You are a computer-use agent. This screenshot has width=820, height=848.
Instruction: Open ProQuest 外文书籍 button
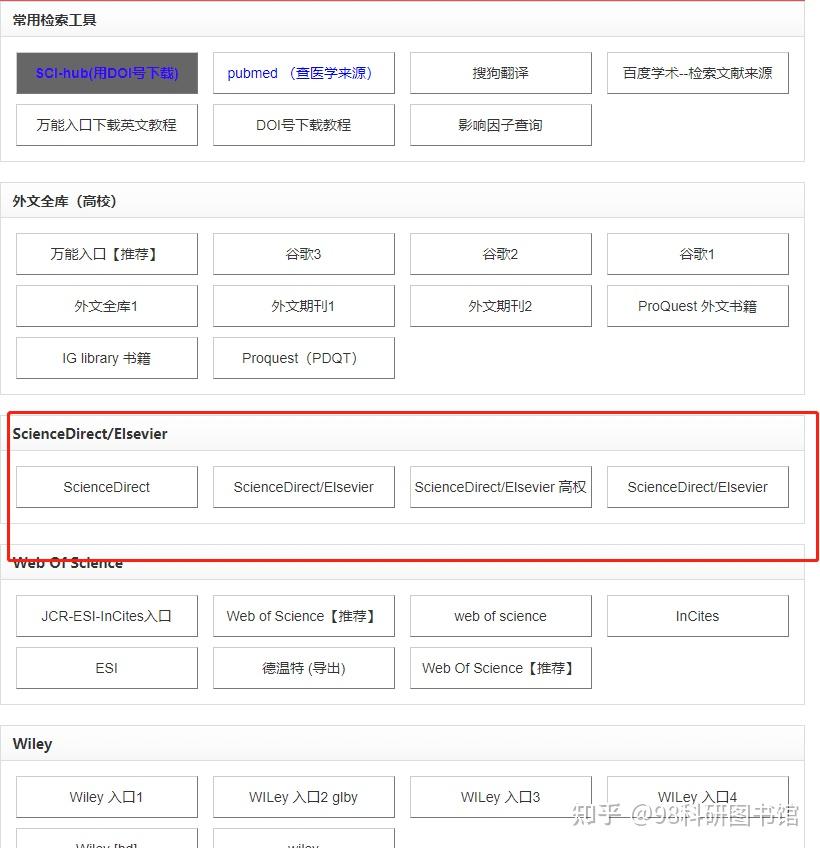click(697, 306)
